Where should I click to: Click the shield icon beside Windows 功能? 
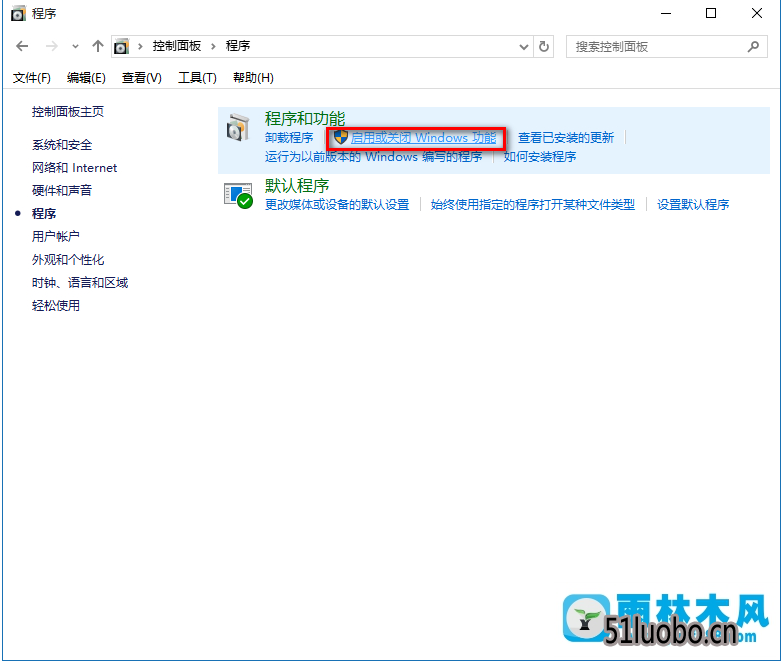(x=341, y=137)
